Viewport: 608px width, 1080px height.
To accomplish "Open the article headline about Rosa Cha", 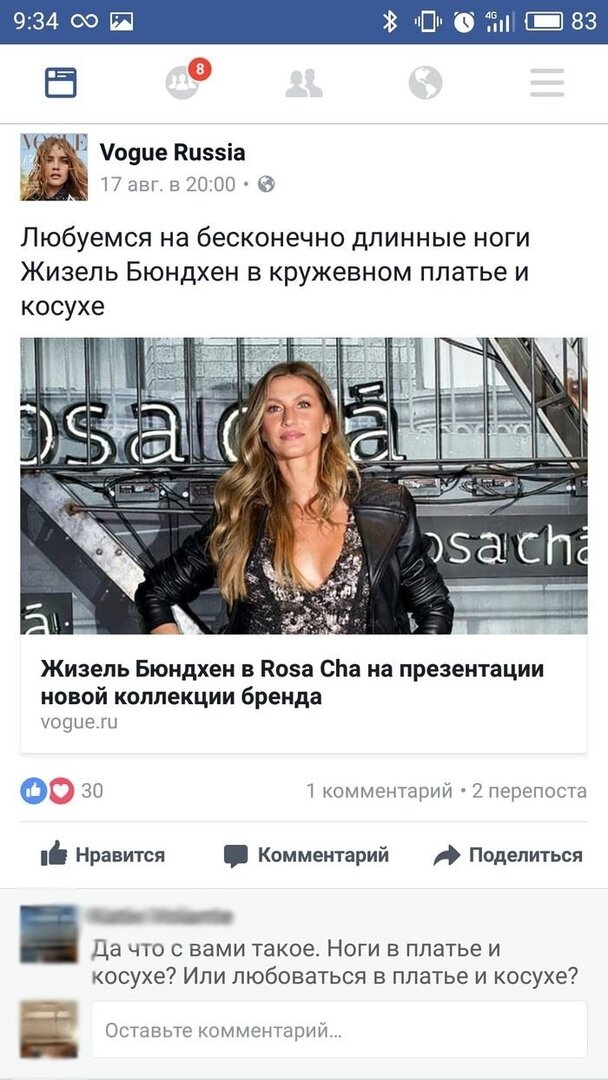I will coord(292,683).
